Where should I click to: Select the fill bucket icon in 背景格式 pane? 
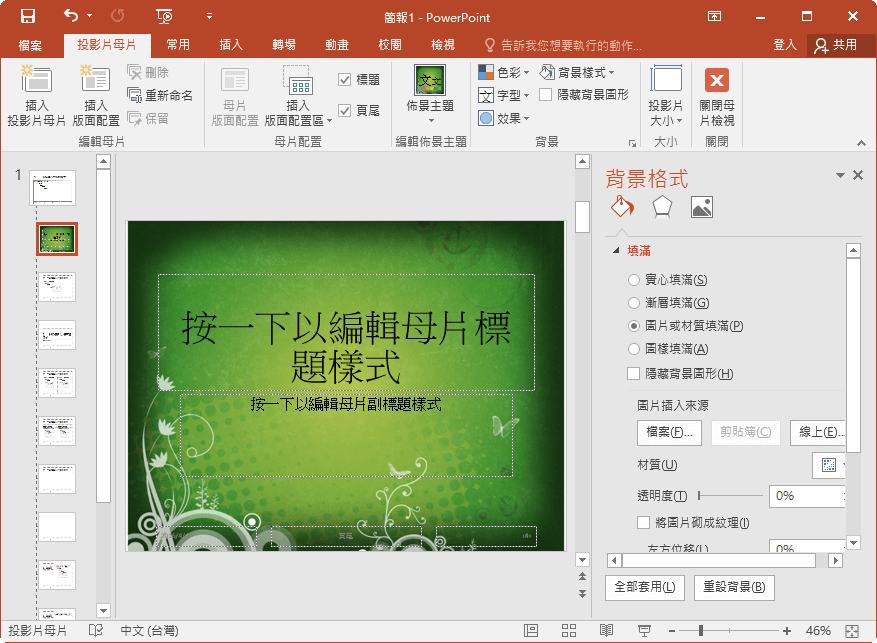coord(622,206)
